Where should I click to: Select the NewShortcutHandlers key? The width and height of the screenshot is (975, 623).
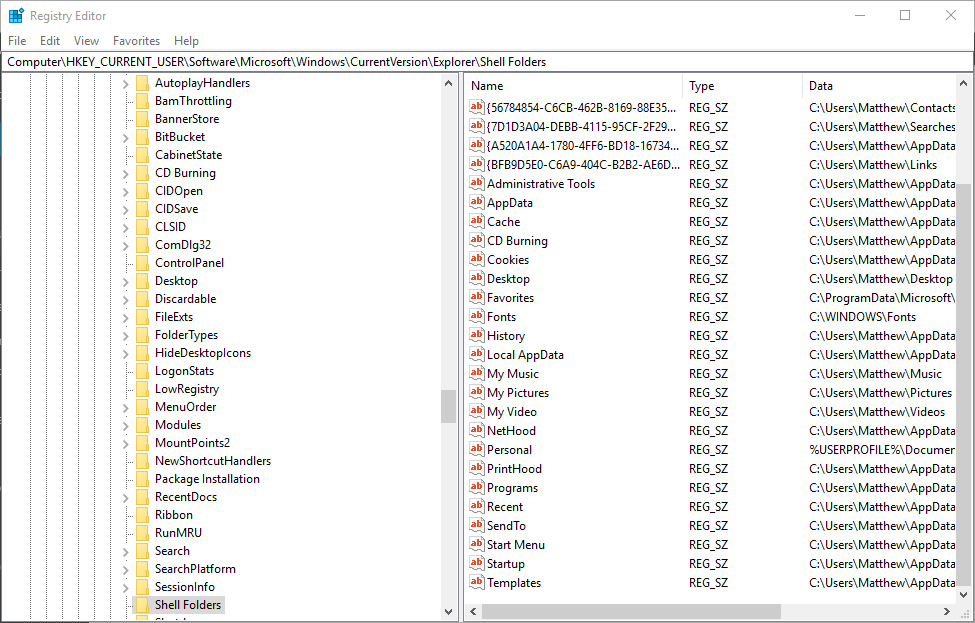(213, 461)
